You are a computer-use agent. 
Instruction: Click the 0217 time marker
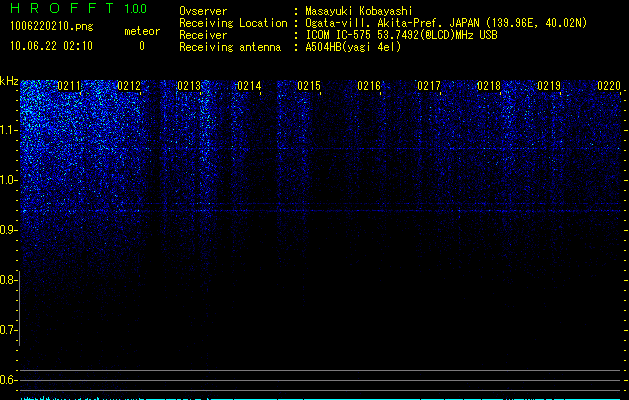tap(429, 86)
